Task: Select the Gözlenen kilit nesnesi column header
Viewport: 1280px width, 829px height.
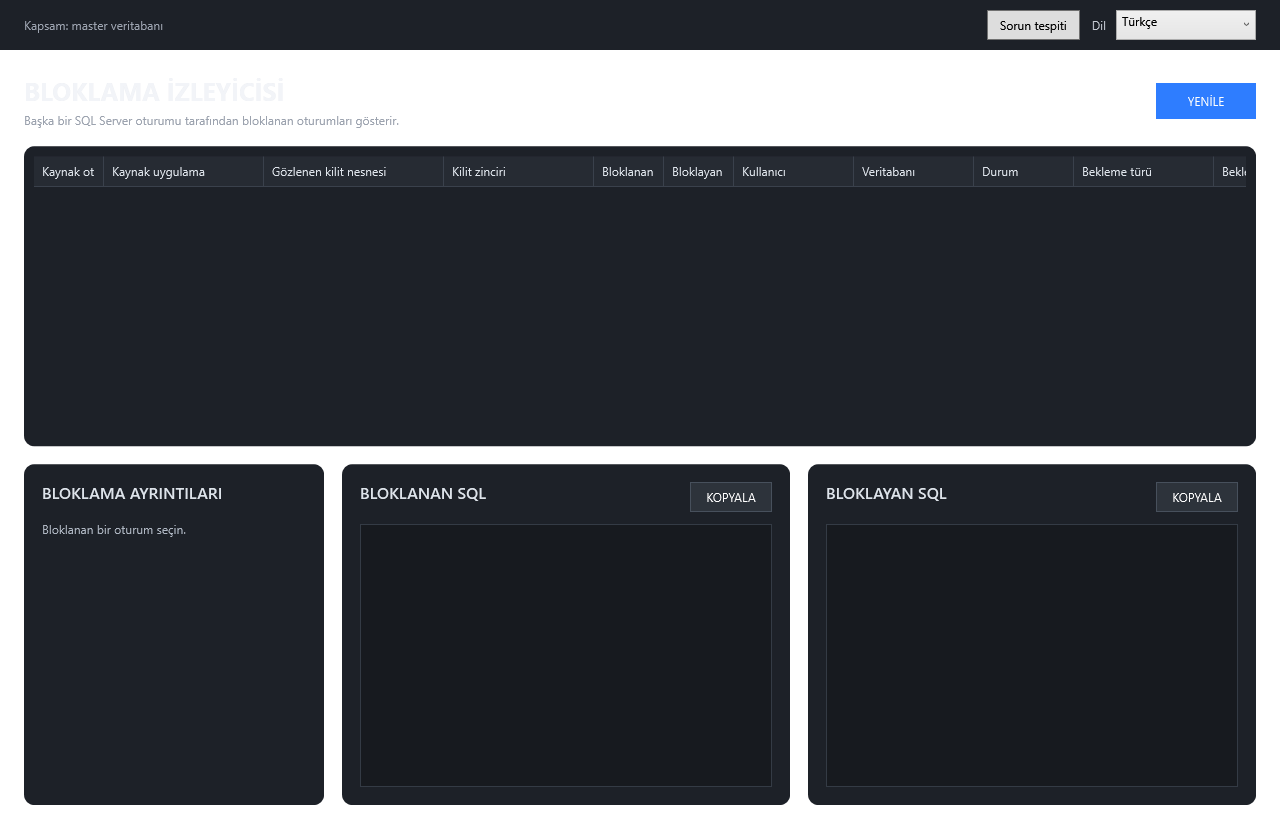Action: tap(353, 172)
